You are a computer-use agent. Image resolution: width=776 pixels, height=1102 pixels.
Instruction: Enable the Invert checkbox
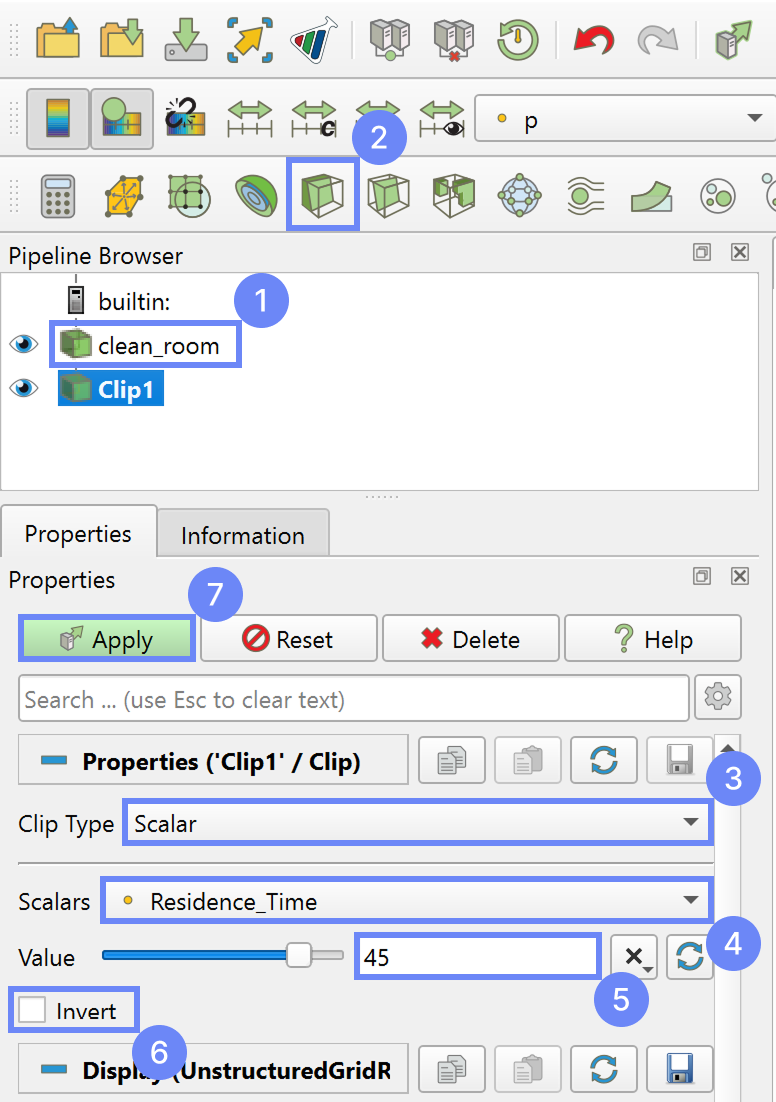33,1010
